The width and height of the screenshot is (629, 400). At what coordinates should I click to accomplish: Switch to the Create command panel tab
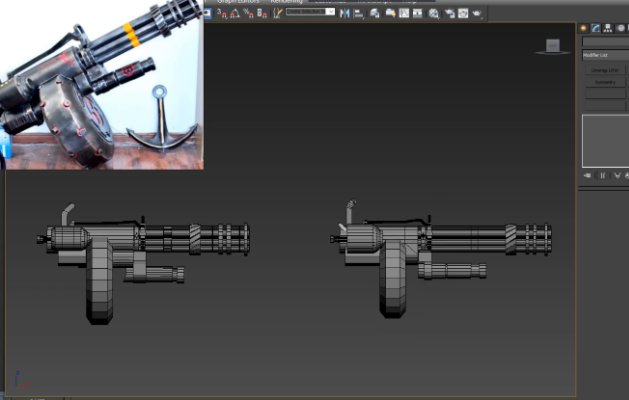coord(583,28)
